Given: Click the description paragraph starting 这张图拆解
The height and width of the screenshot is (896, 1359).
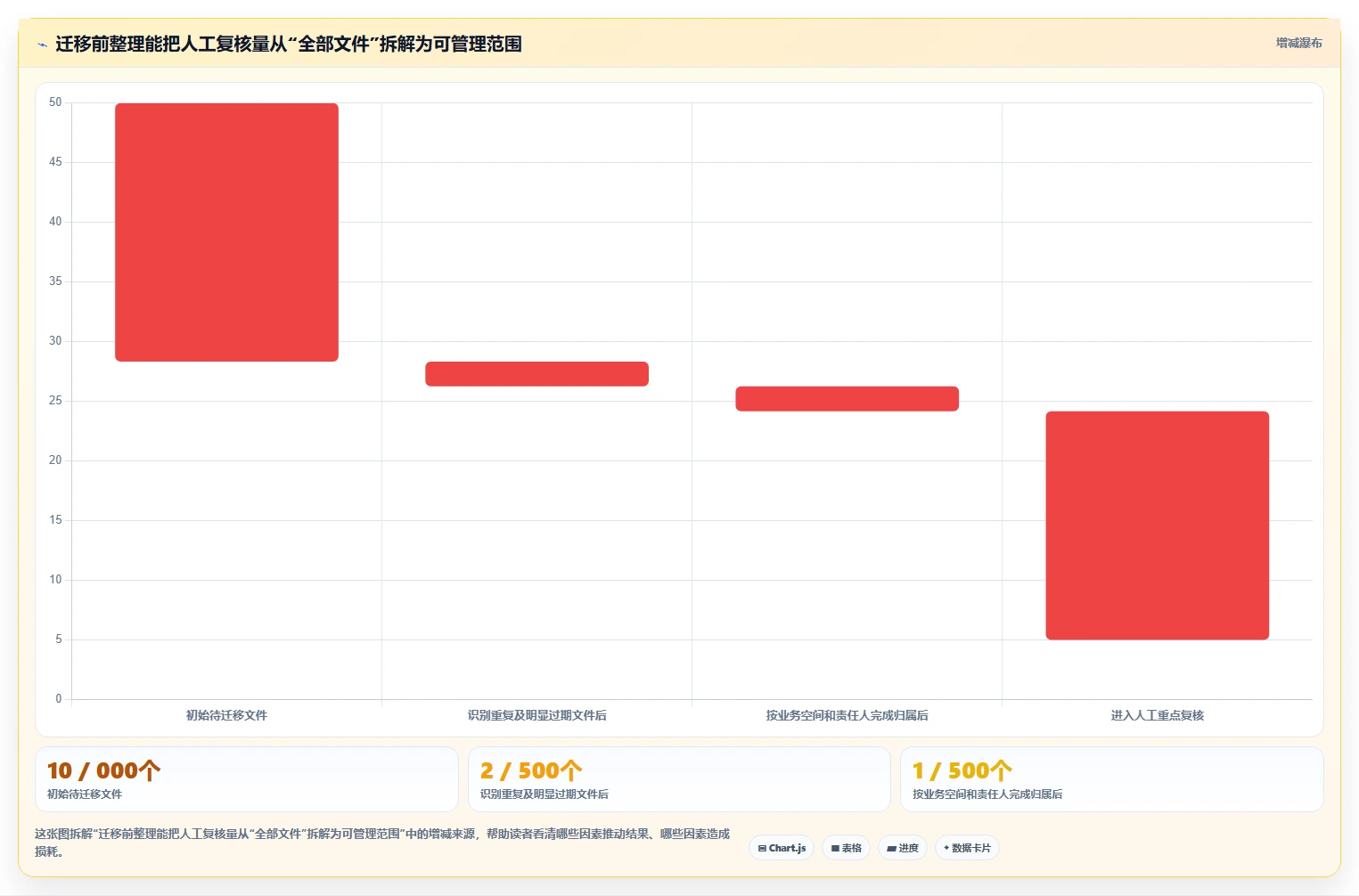Looking at the screenshot, I should coord(382,843).
